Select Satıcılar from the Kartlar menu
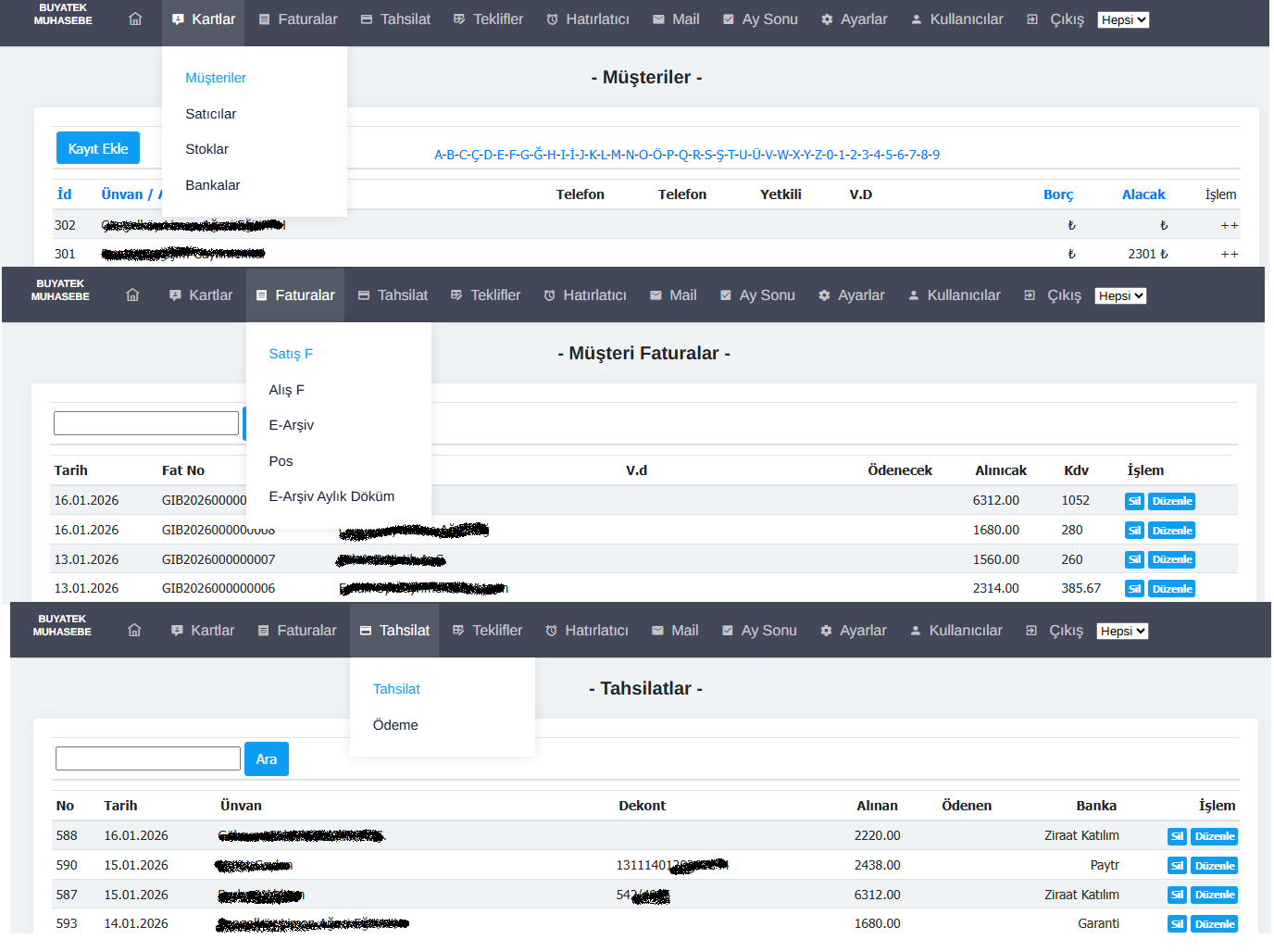This screenshot has height=952, width=1274. click(x=210, y=114)
